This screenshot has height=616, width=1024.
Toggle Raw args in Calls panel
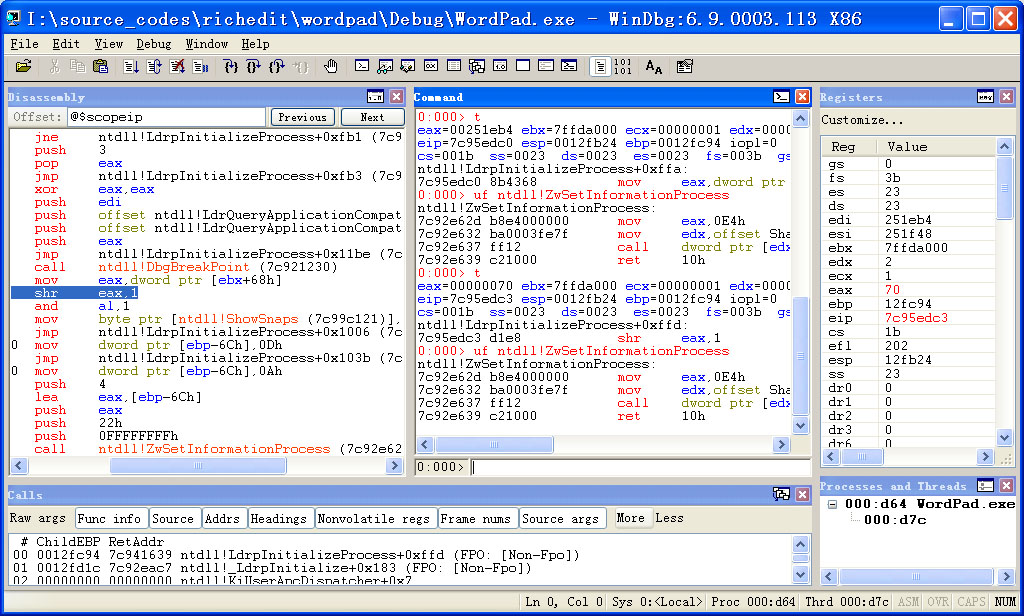click(38, 518)
